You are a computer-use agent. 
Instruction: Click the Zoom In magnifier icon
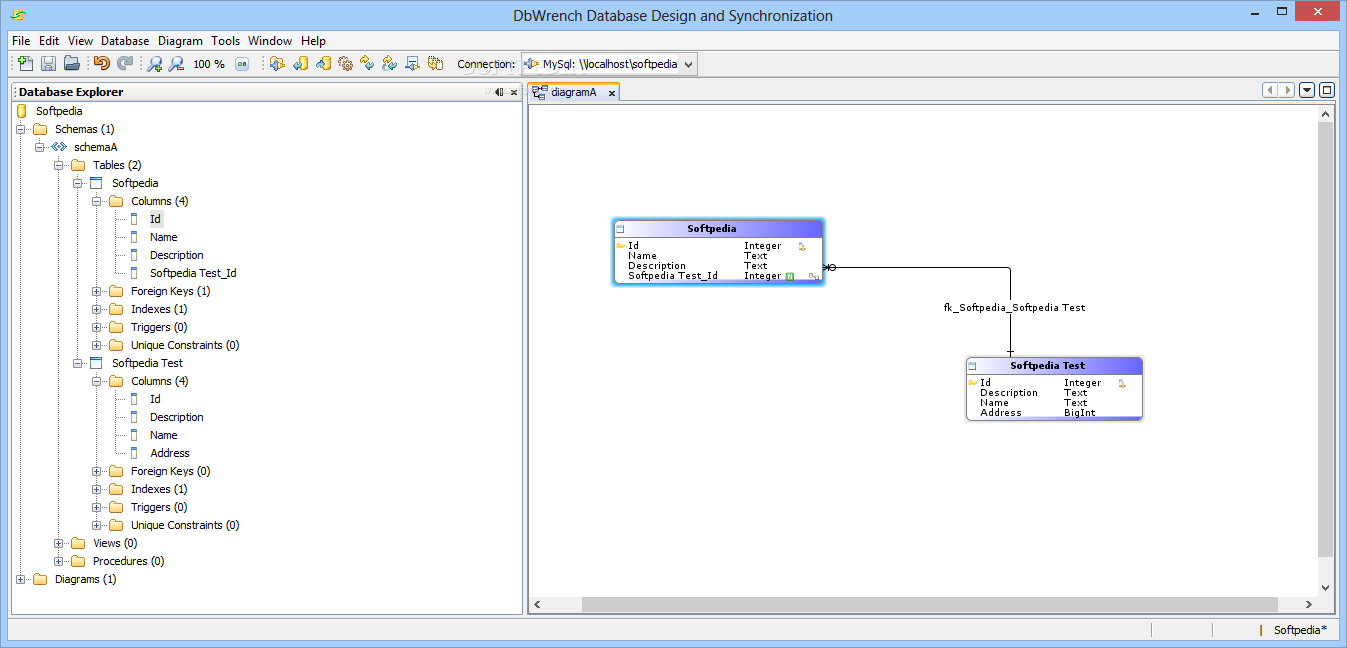[x=155, y=64]
